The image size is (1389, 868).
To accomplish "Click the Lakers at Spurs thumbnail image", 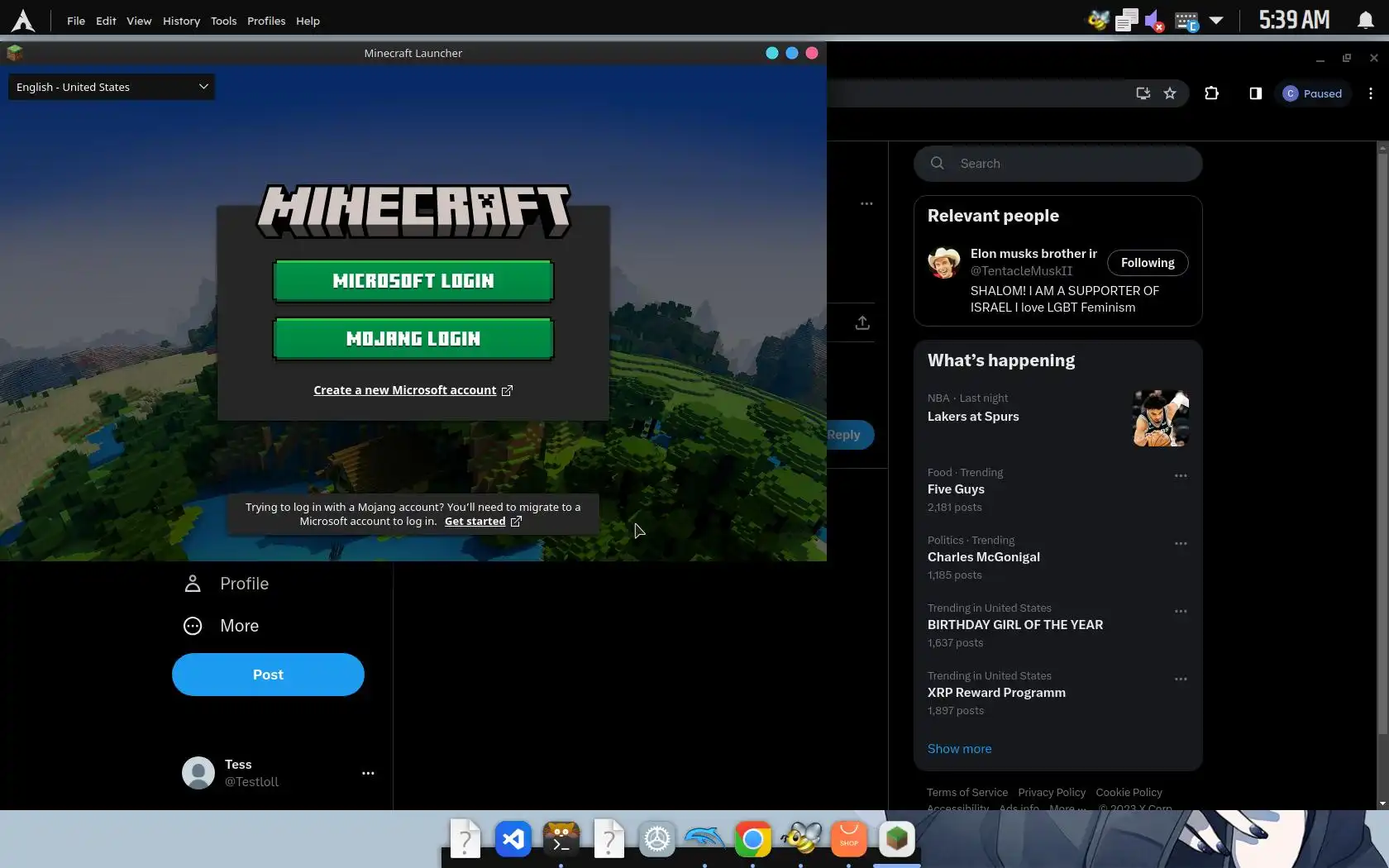I will click(x=1161, y=418).
